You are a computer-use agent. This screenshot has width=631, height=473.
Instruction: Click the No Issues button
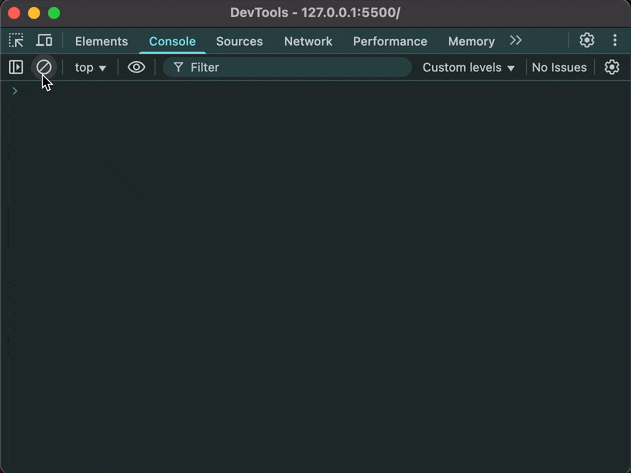(x=559, y=67)
